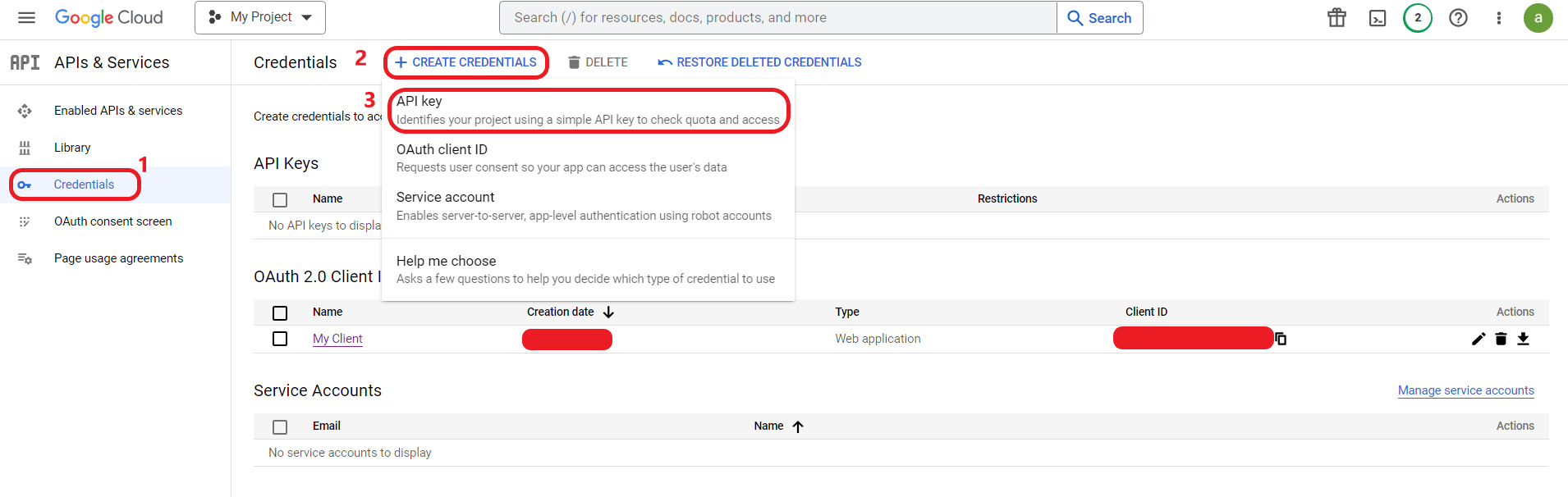Image resolution: width=1568 pixels, height=497 pixels.
Task: Click the Type column header
Action: 847,312
